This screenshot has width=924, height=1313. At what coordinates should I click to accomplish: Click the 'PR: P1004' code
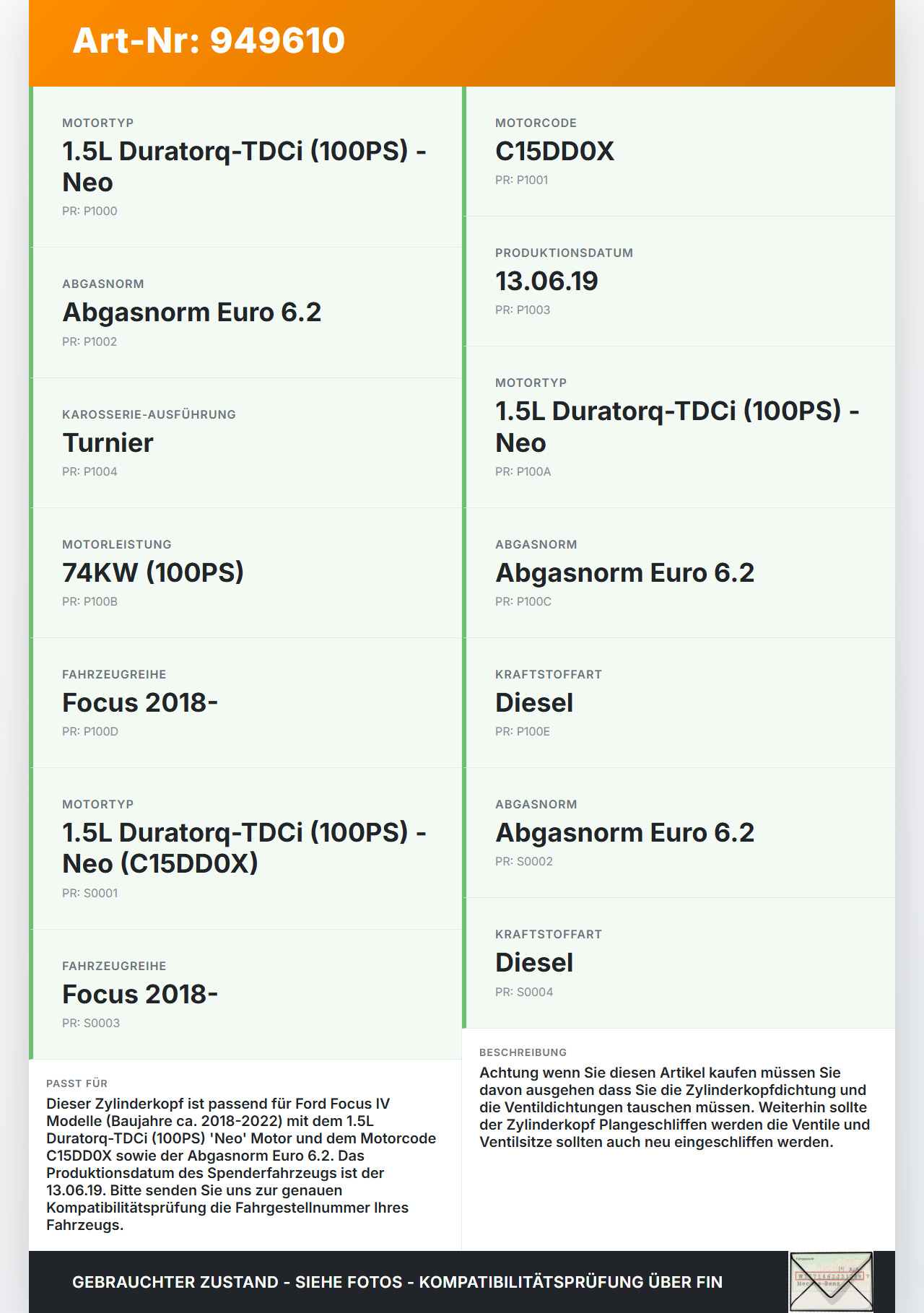(x=90, y=471)
